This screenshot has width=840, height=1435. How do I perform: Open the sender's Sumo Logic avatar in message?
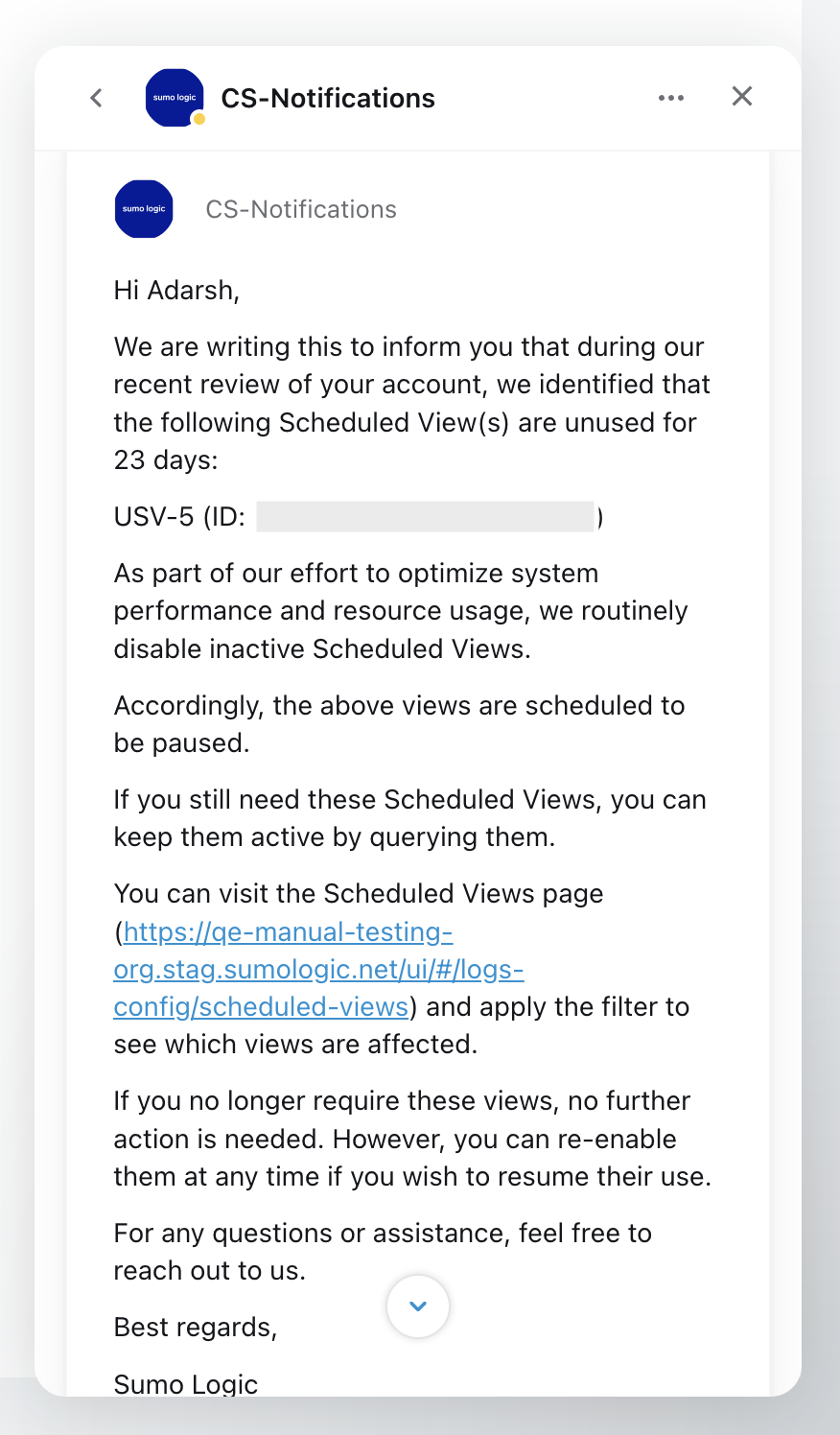pos(143,208)
